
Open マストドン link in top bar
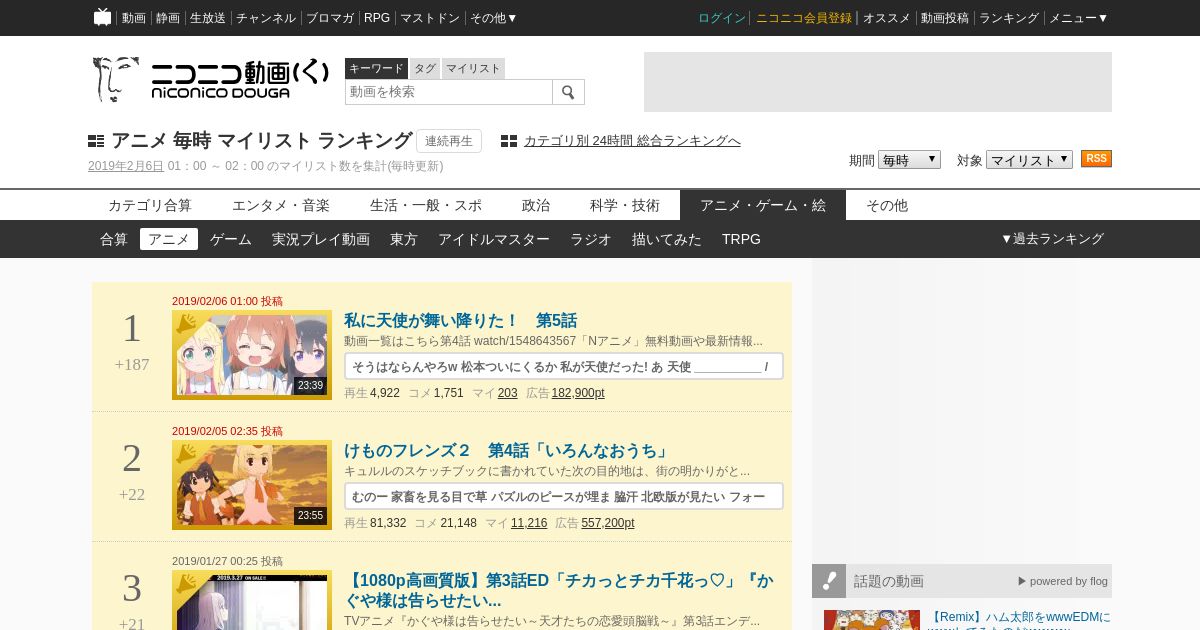coord(430,18)
